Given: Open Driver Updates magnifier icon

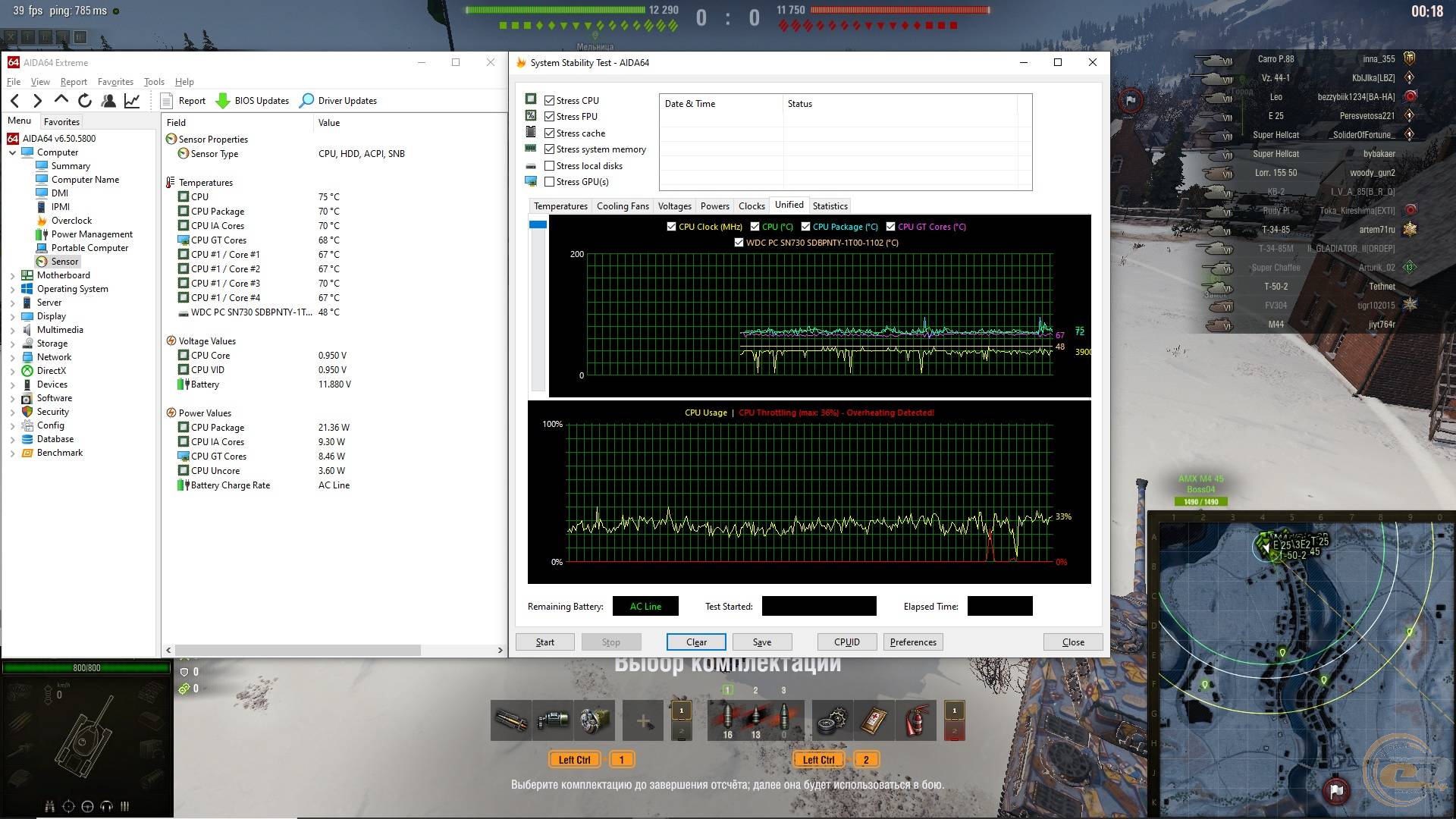Looking at the screenshot, I should coord(307,101).
